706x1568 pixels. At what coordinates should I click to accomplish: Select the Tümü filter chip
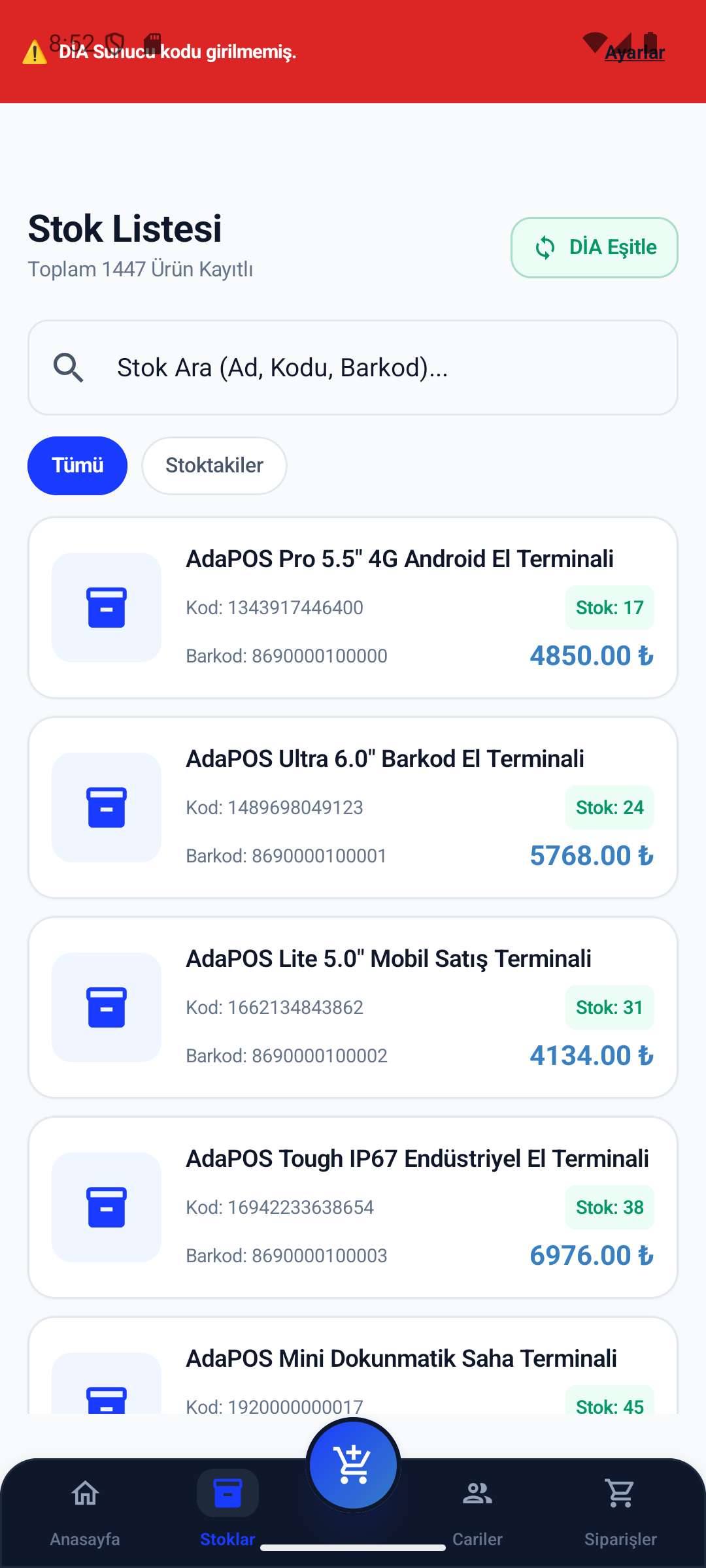(x=77, y=466)
